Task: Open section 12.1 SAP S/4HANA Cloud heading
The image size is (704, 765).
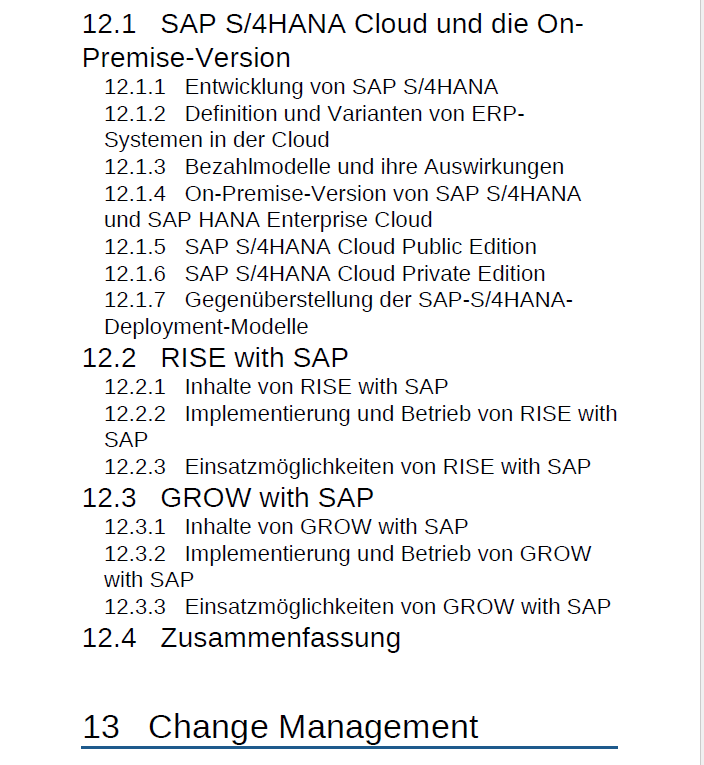Action: (333, 40)
